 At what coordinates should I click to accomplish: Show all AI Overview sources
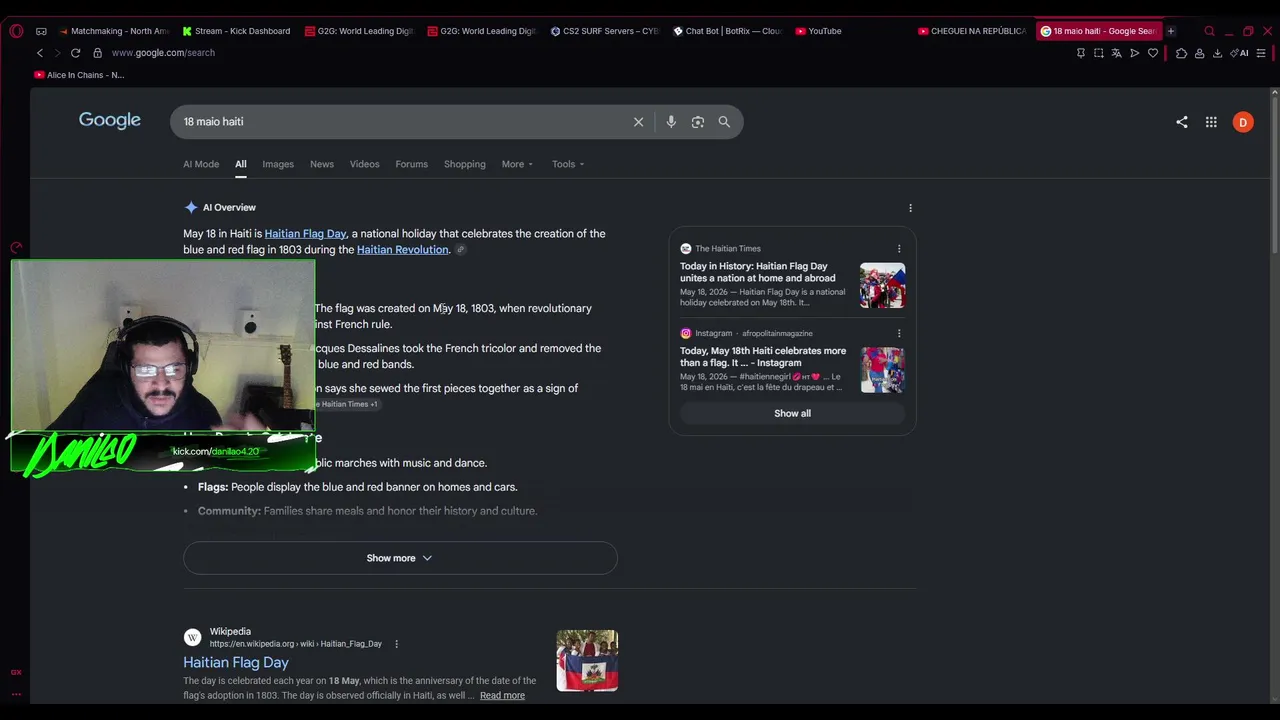792,413
